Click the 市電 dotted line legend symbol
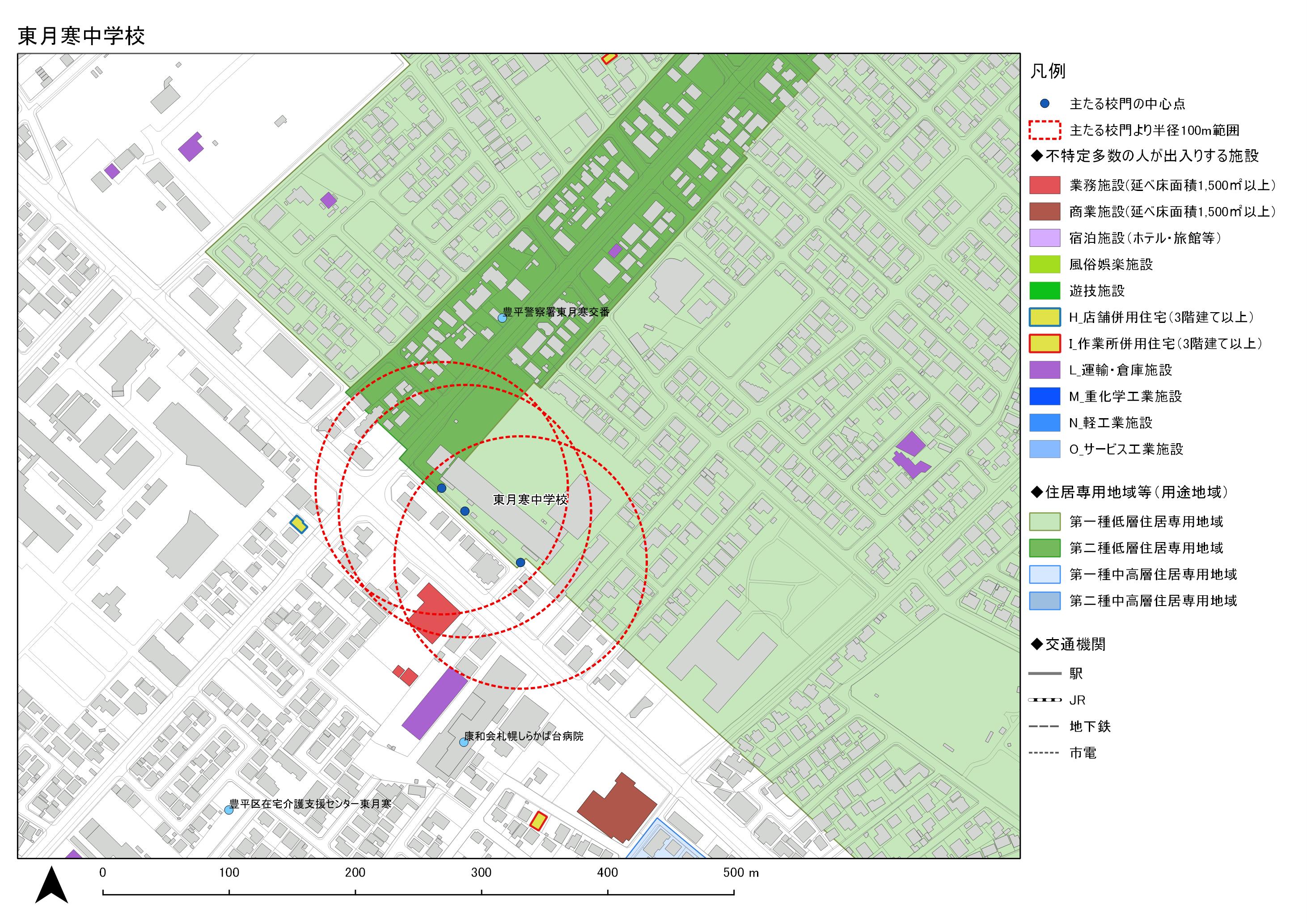 1045,753
